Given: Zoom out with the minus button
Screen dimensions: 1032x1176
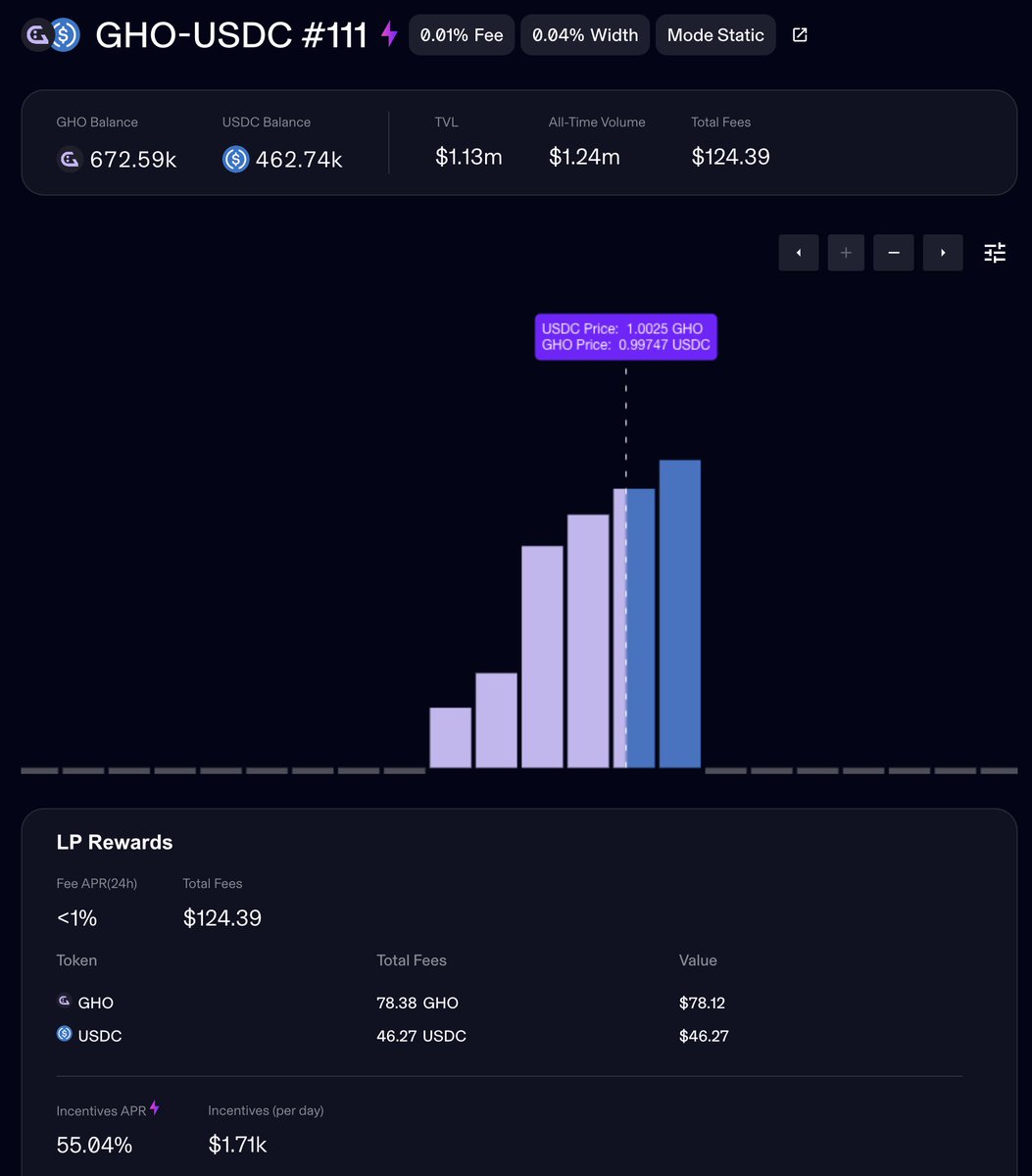Looking at the screenshot, I should click(x=893, y=252).
